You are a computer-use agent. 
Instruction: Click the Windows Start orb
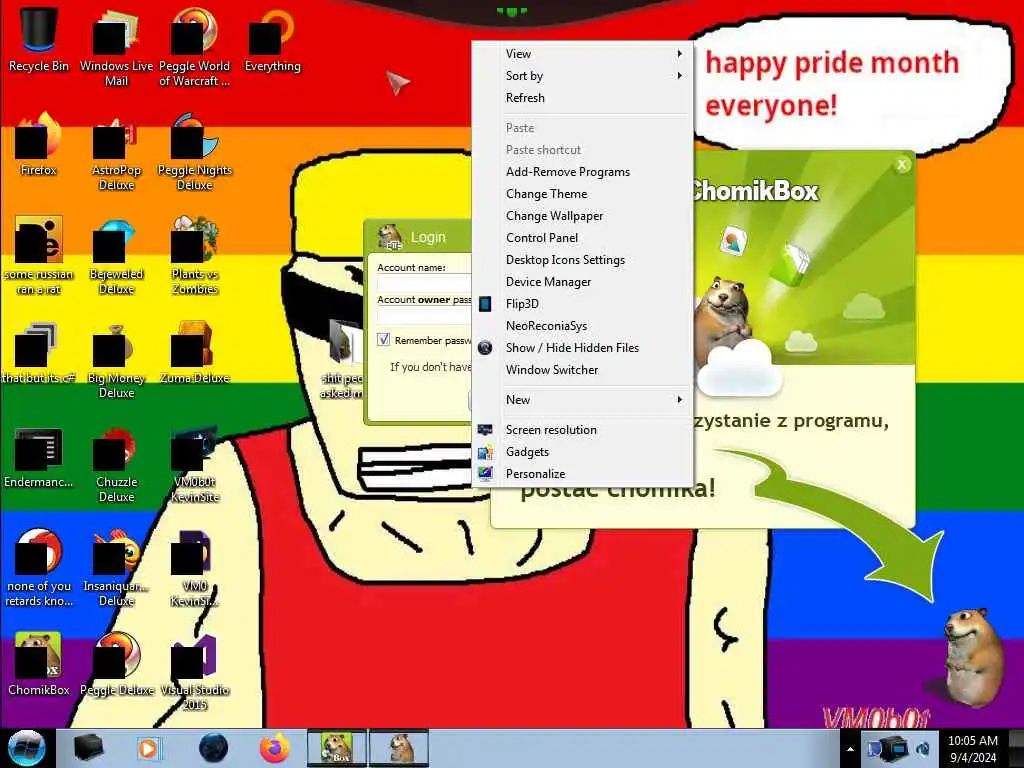pos(26,748)
